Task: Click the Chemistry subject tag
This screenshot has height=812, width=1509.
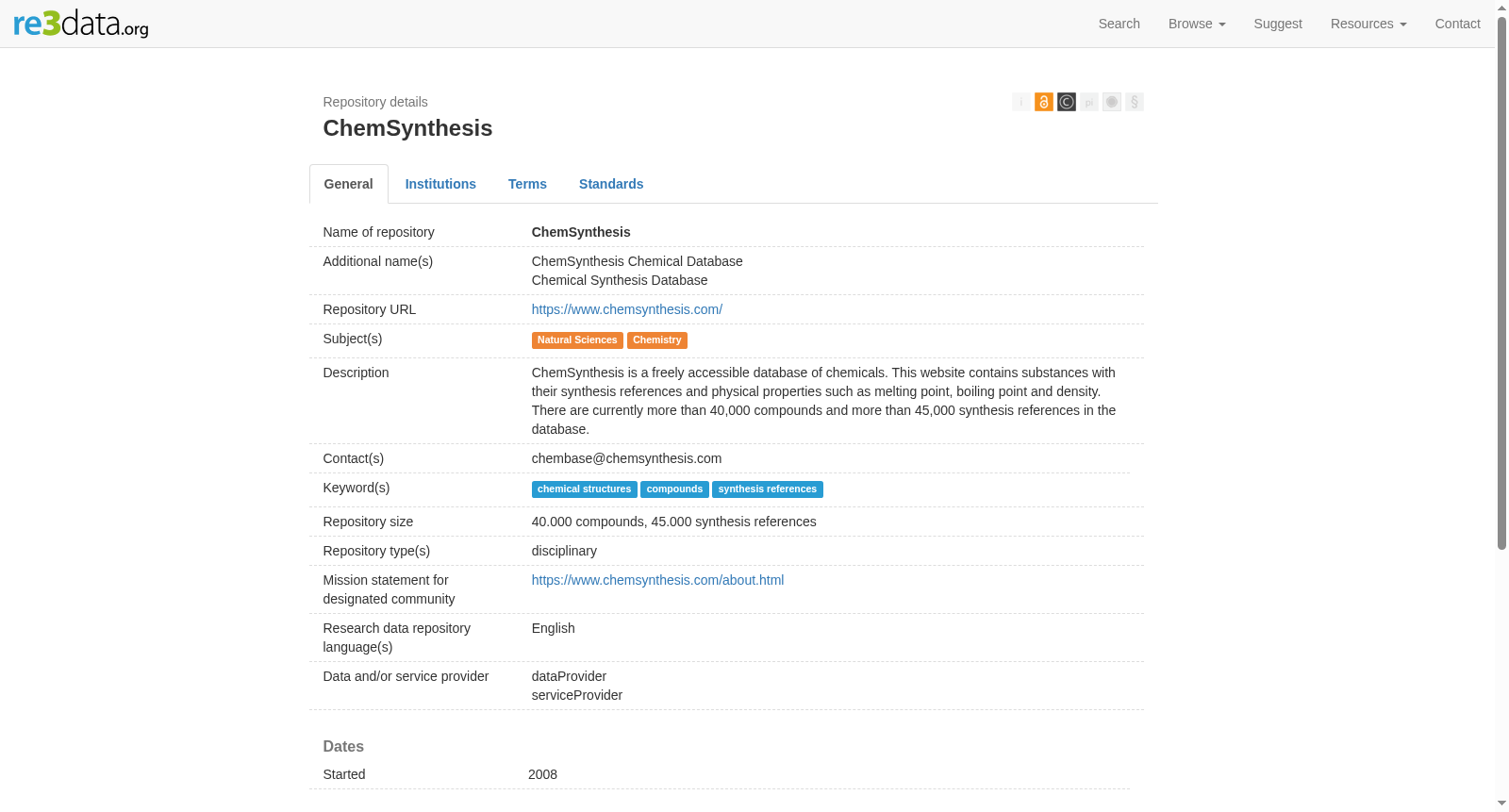Action: pyautogui.click(x=657, y=340)
